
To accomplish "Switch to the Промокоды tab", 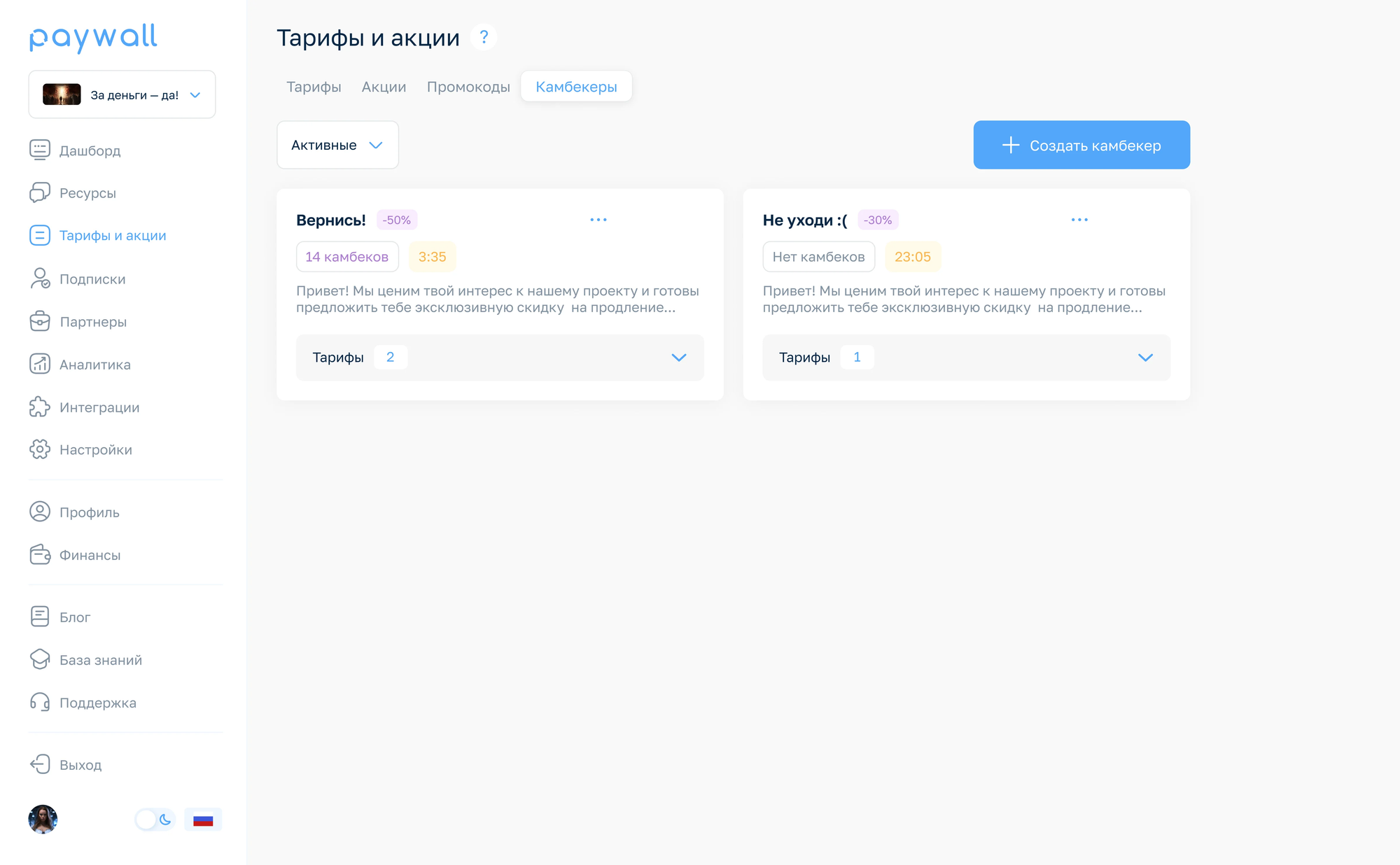I will pos(468,87).
